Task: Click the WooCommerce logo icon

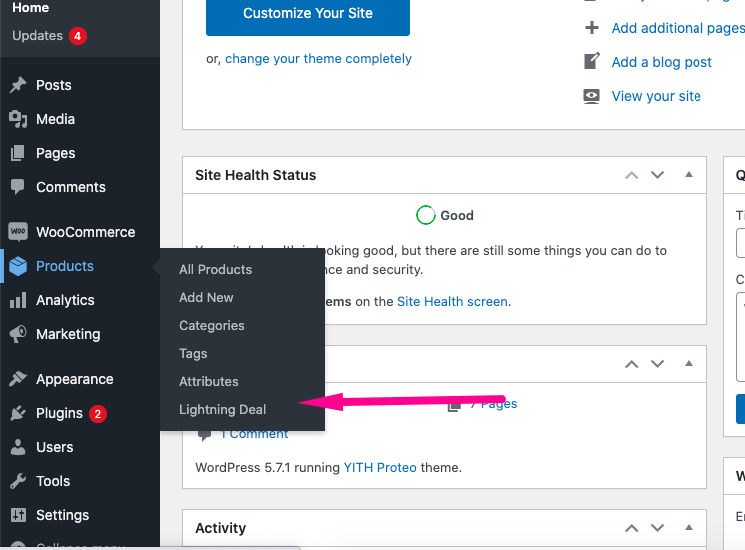Action: coord(18,232)
